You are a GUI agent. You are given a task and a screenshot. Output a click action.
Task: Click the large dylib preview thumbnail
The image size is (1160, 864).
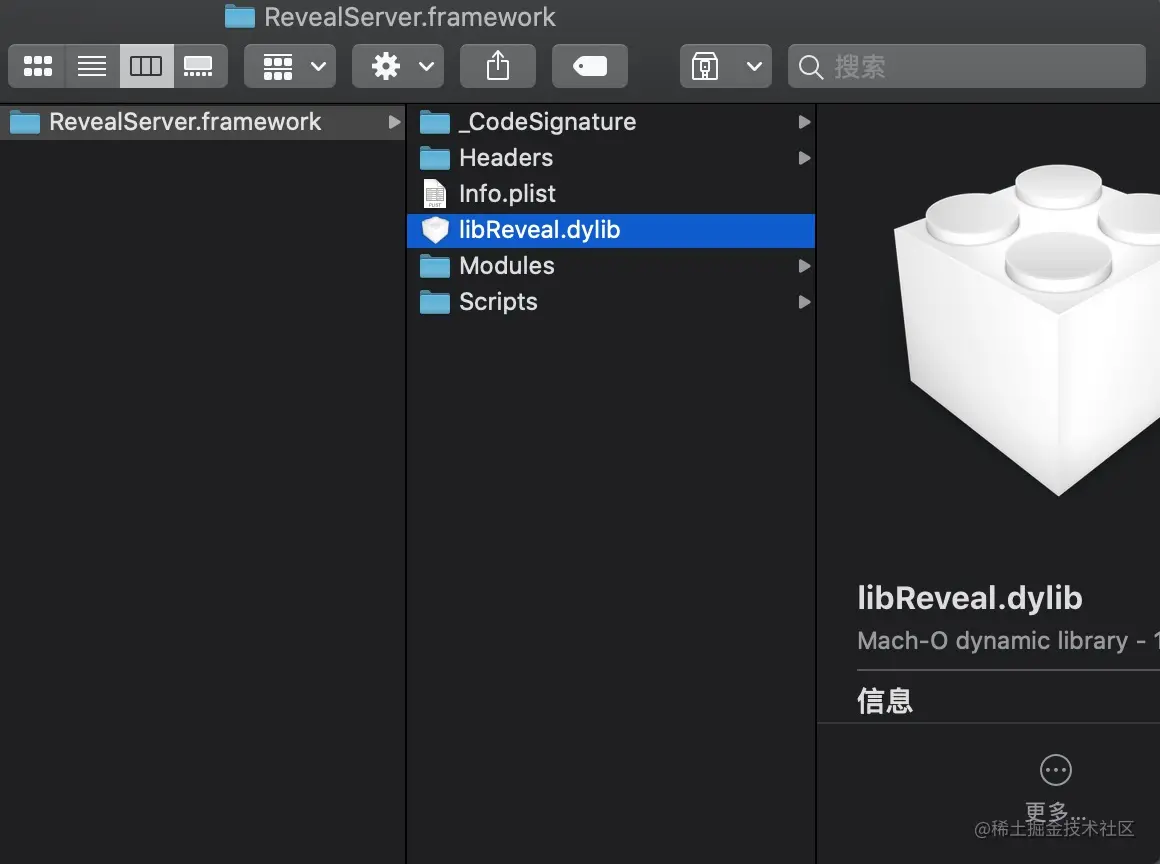coord(1030,330)
